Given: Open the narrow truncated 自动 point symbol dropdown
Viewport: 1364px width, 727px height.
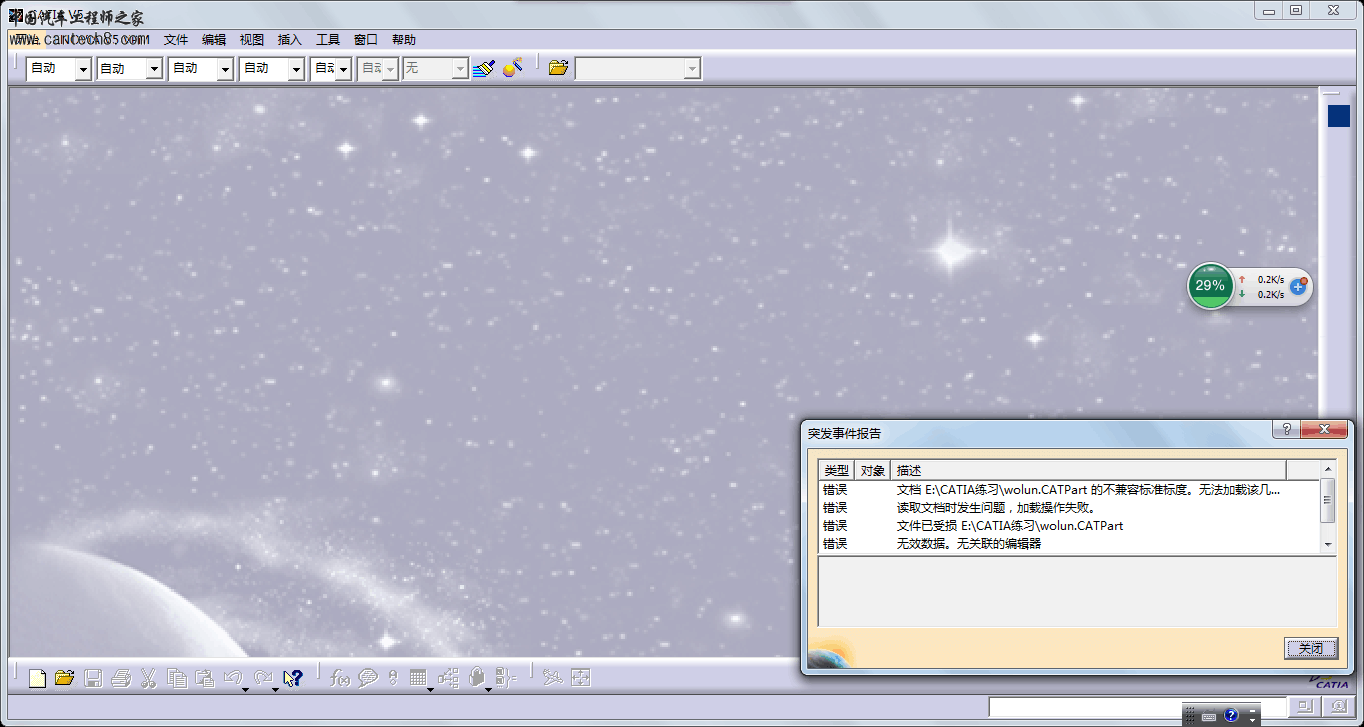Looking at the screenshot, I should pos(330,68).
